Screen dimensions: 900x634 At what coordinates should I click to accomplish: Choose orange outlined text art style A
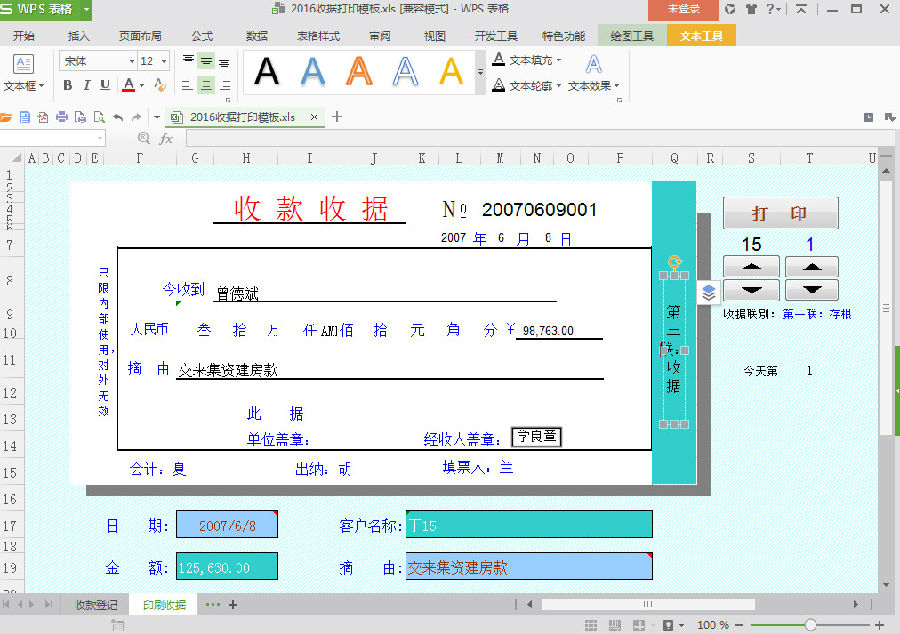click(x=359, y=72)
